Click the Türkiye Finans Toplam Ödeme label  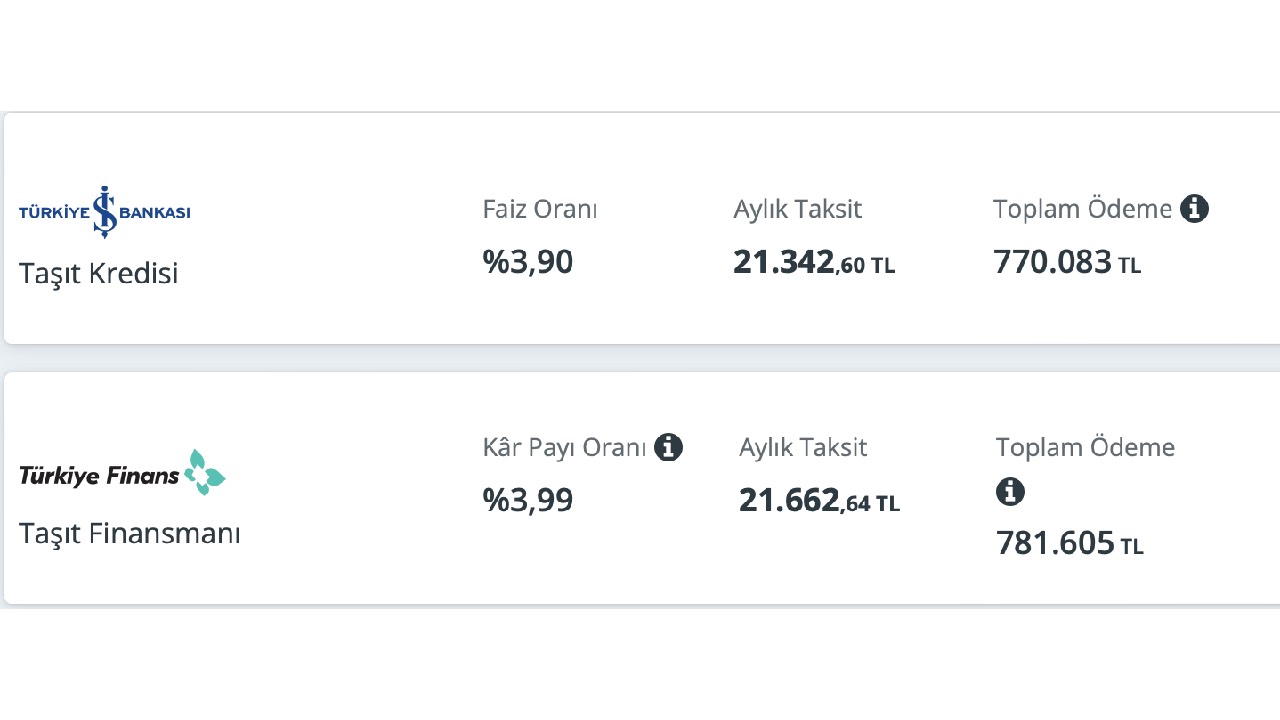tap(1085, 447)
